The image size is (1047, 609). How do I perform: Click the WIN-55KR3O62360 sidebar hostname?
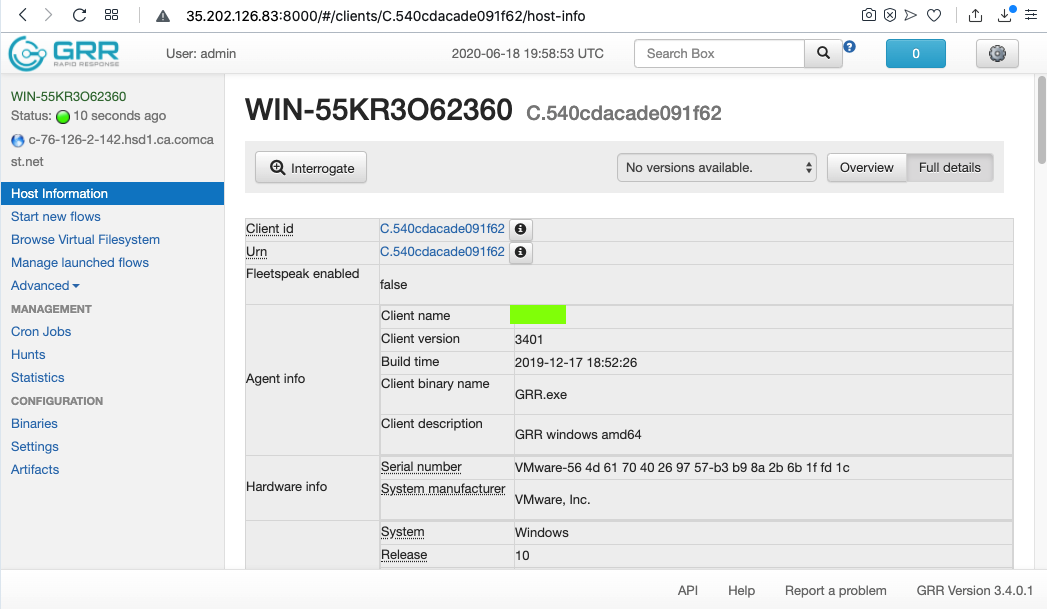click(x=68, y=96)
